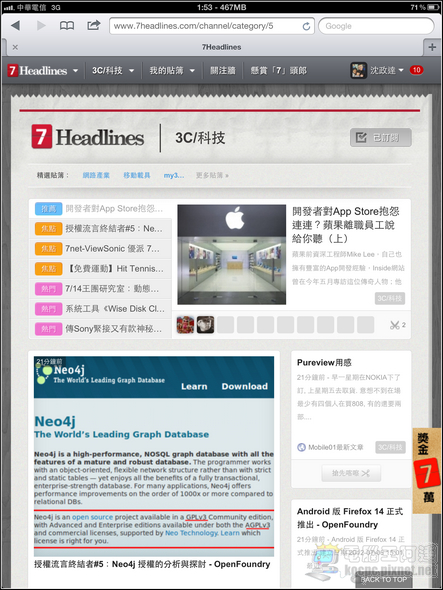Click the Mobile01 source globe icon

coord(301,447)
